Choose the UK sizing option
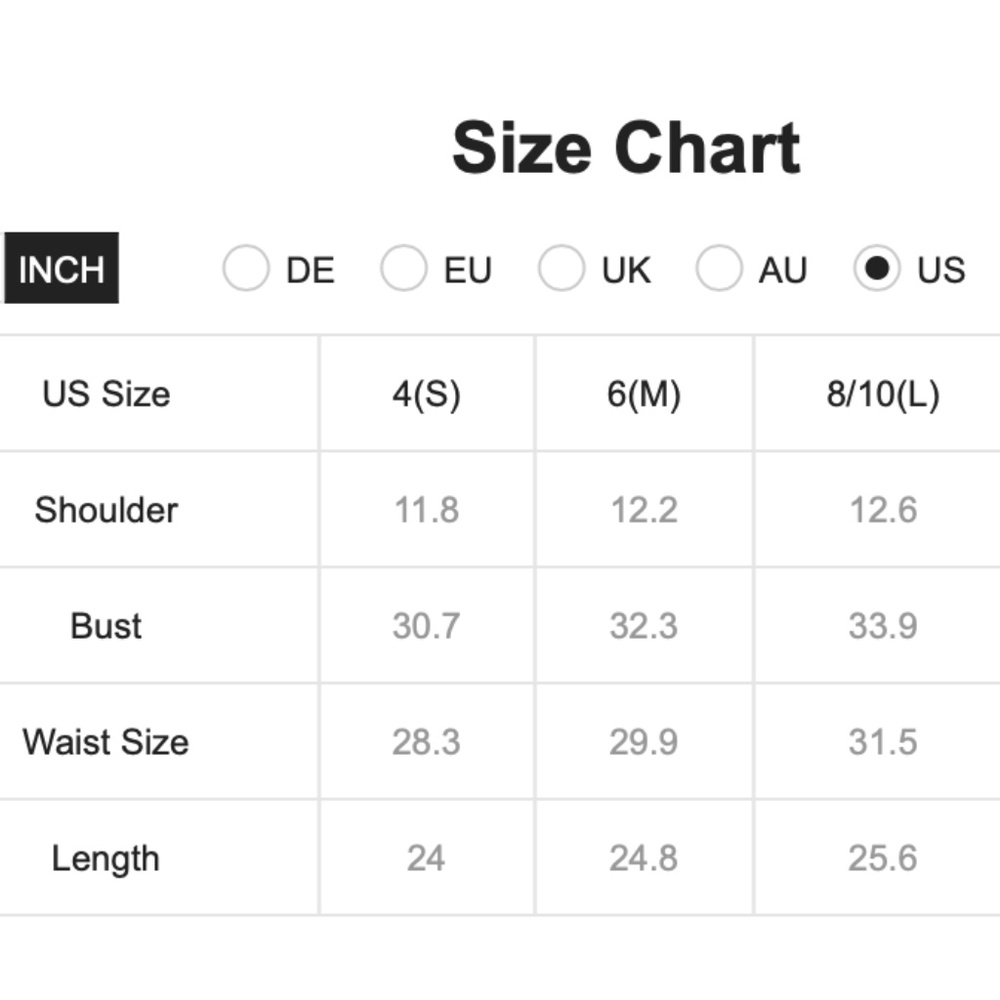Screen dimensions: 1000x1000 coord(561,268)
